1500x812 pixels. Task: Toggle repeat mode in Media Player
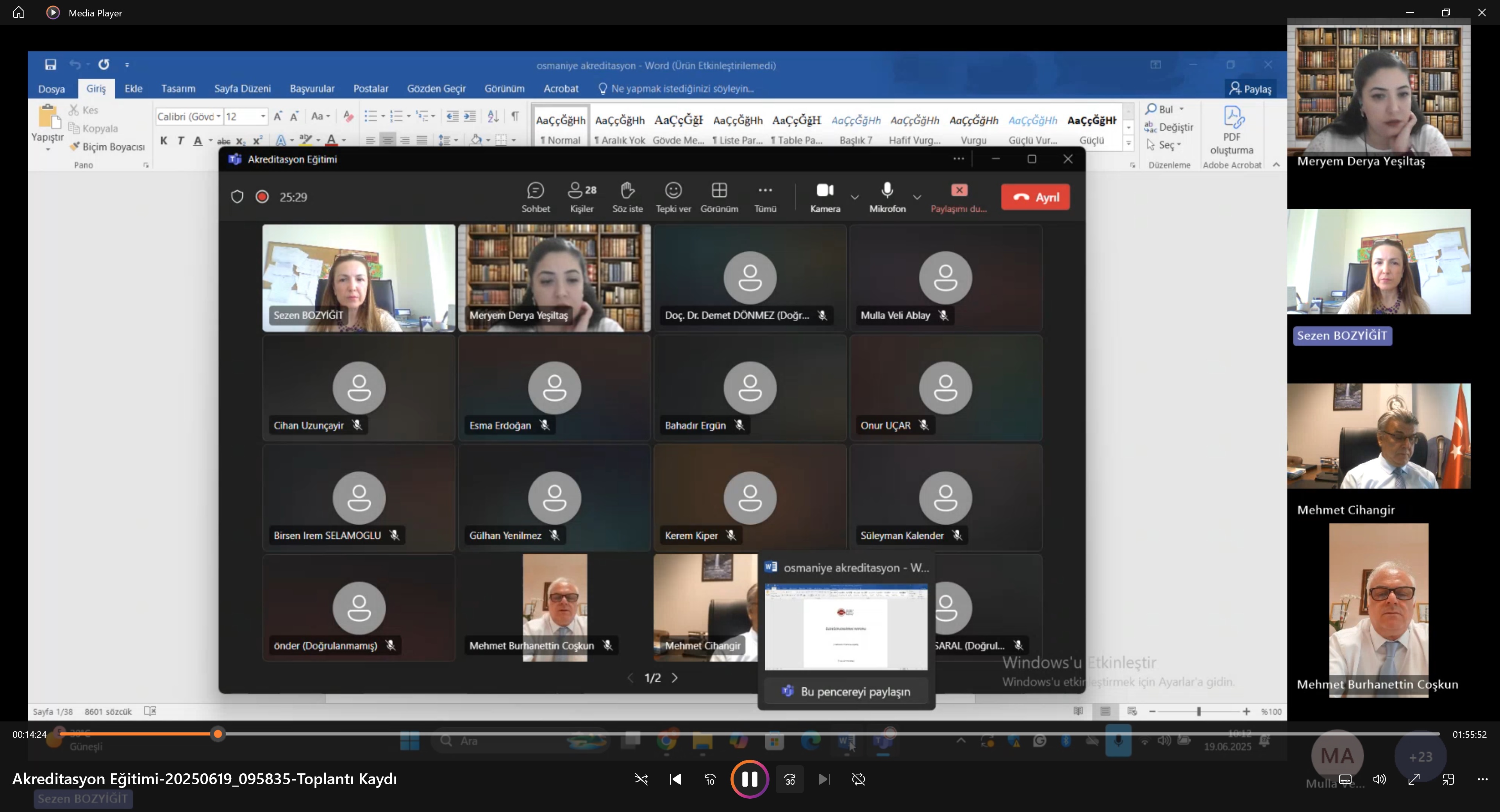pyautogui.click(x=859, y=779)
